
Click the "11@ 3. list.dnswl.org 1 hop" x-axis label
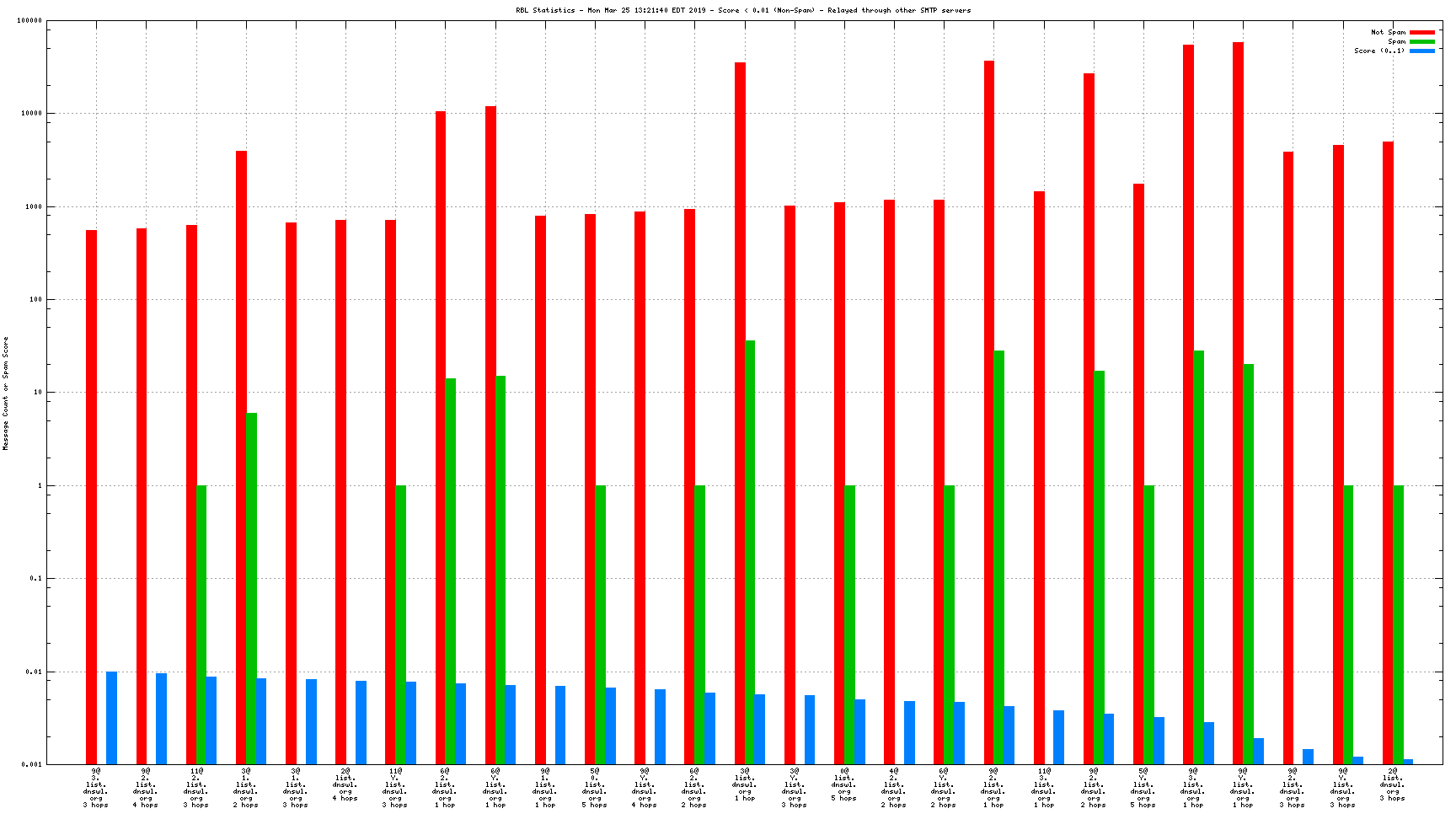tap(1044, 787)
